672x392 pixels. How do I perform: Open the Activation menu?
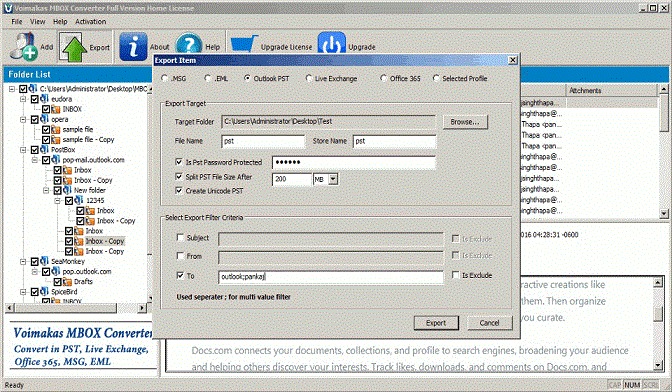[x=90, y=21]
